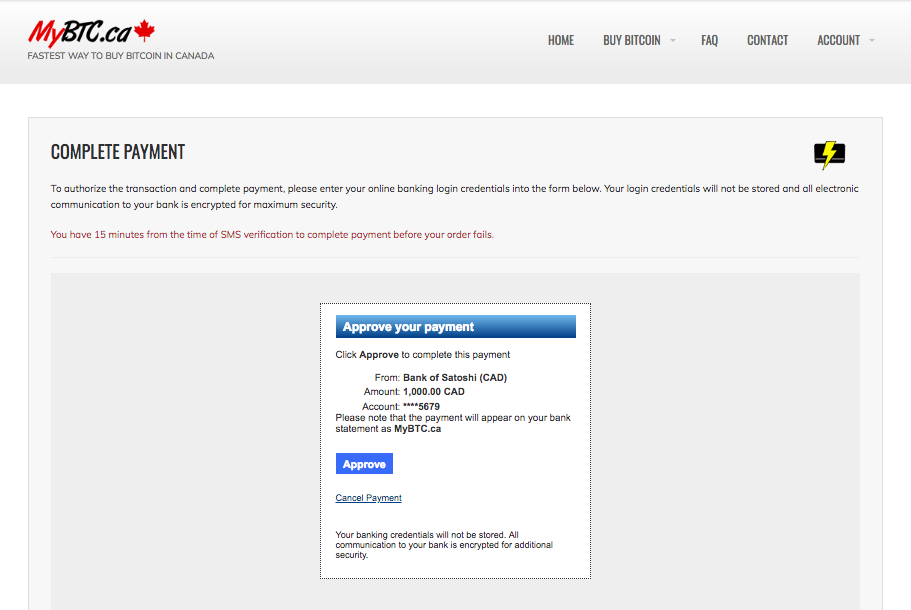911x610 pixels.
Task: Select the 'Approve your payment' header bar
Action: (x=456, y=326)
